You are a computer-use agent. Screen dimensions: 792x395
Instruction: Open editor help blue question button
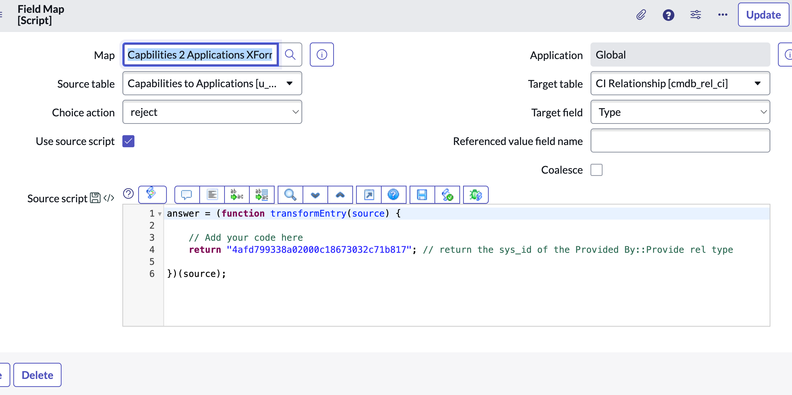393,194
